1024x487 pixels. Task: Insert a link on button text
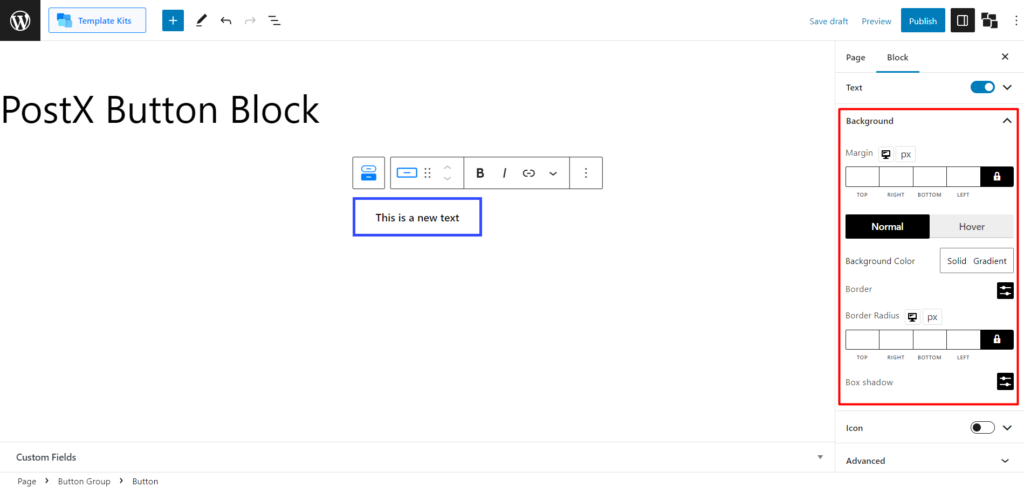pos(529,173)
